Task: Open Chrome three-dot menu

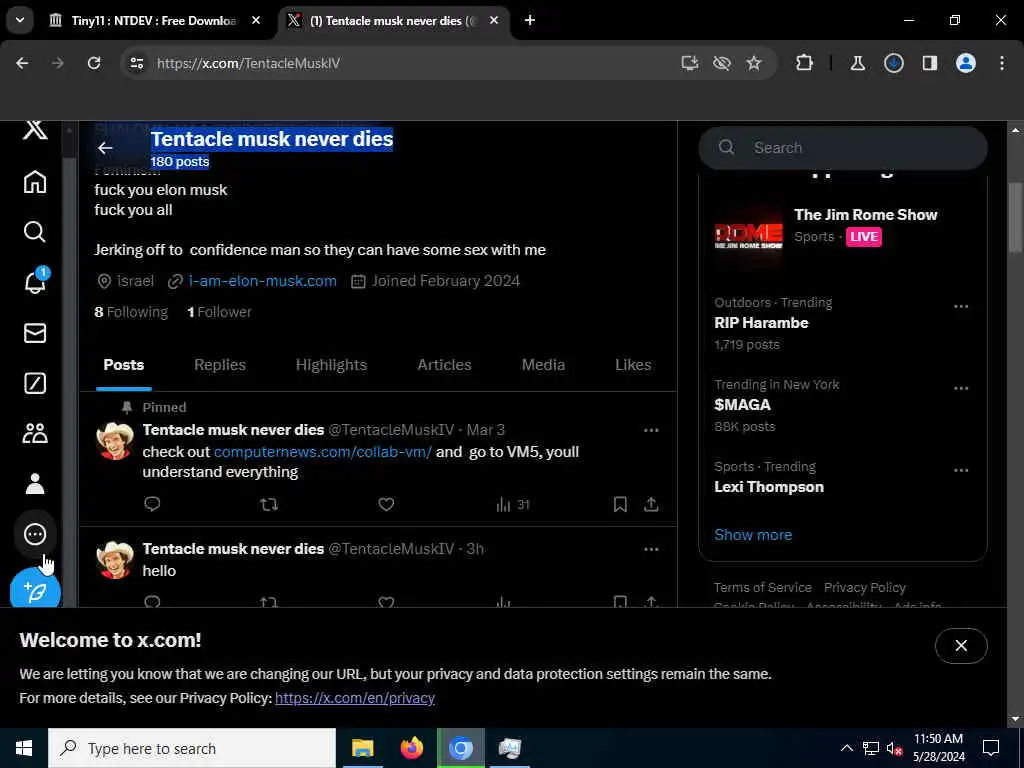Action: pyautogui.click(x=1002, y=63)
